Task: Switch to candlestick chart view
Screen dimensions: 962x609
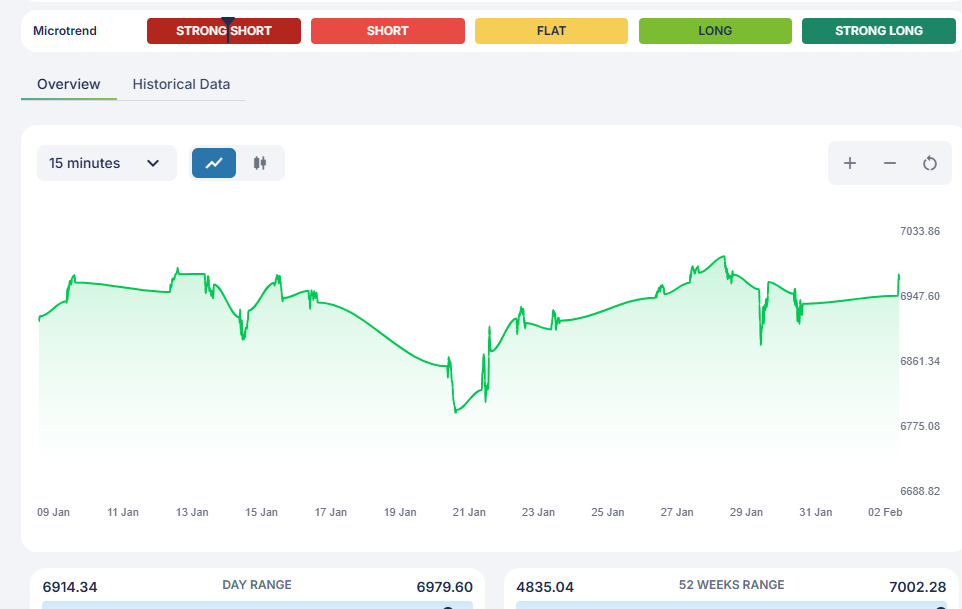Action: coord(260,163)
